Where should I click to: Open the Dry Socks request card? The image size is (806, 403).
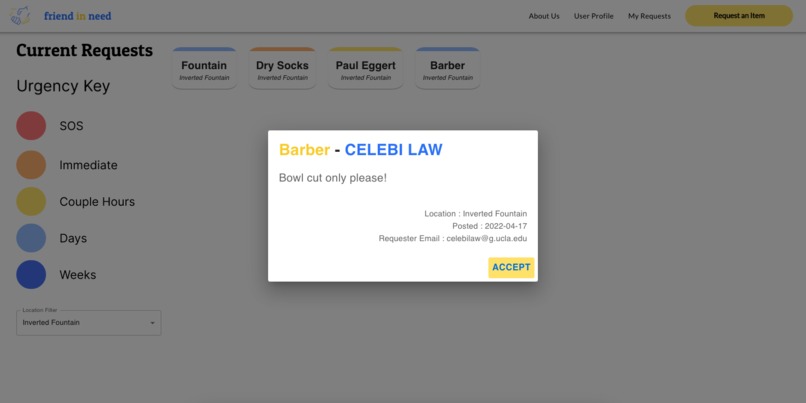coord(282,68)
